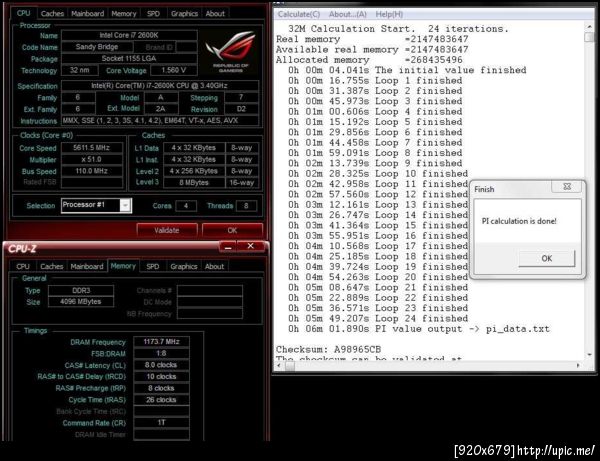This screenshot has width=600, height=461.
Task: Click the FSB:DRAM value '1:8'
Action: click(x=161, y=353)
